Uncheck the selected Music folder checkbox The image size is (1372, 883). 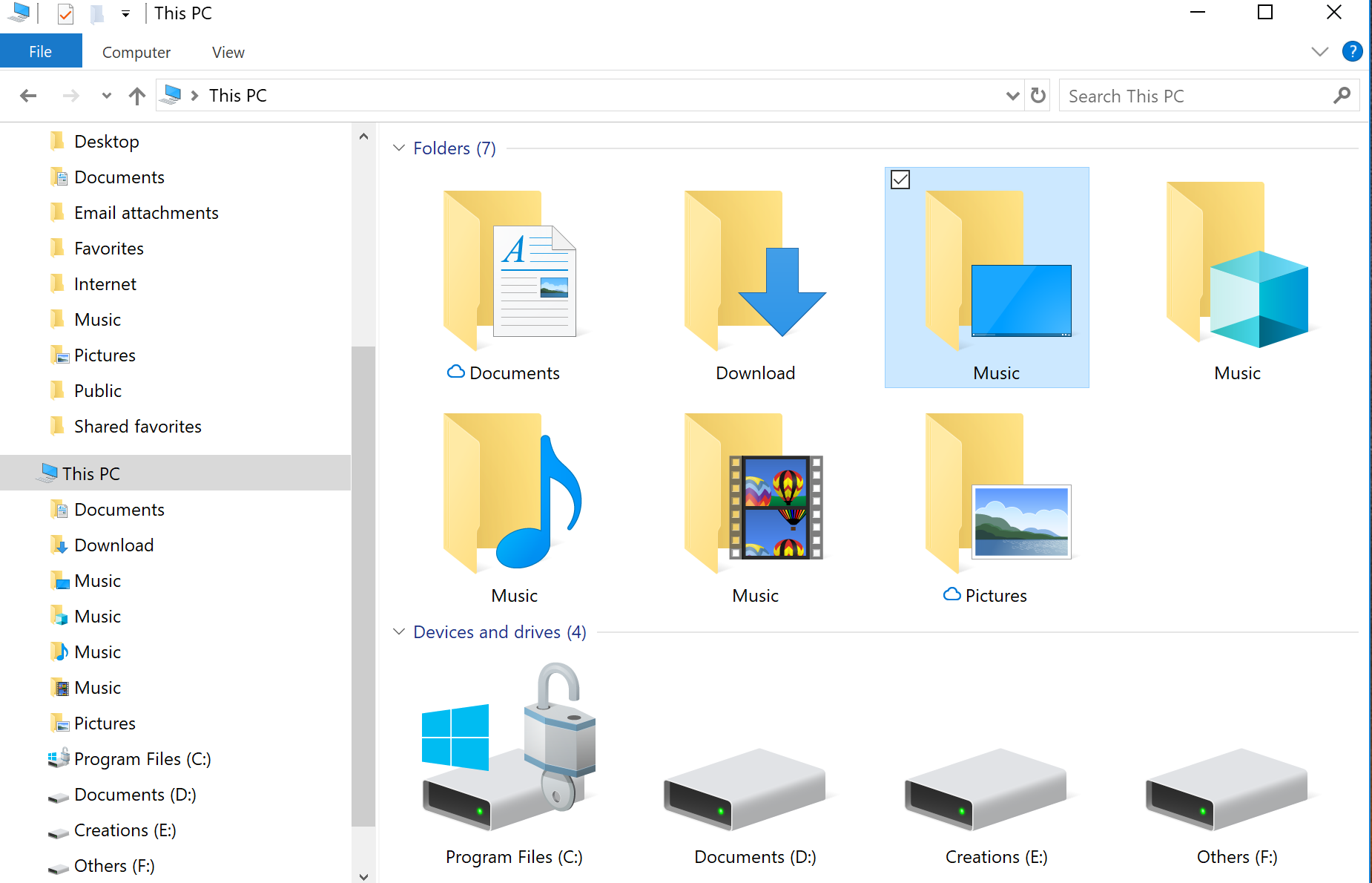[x=900, y=180]
